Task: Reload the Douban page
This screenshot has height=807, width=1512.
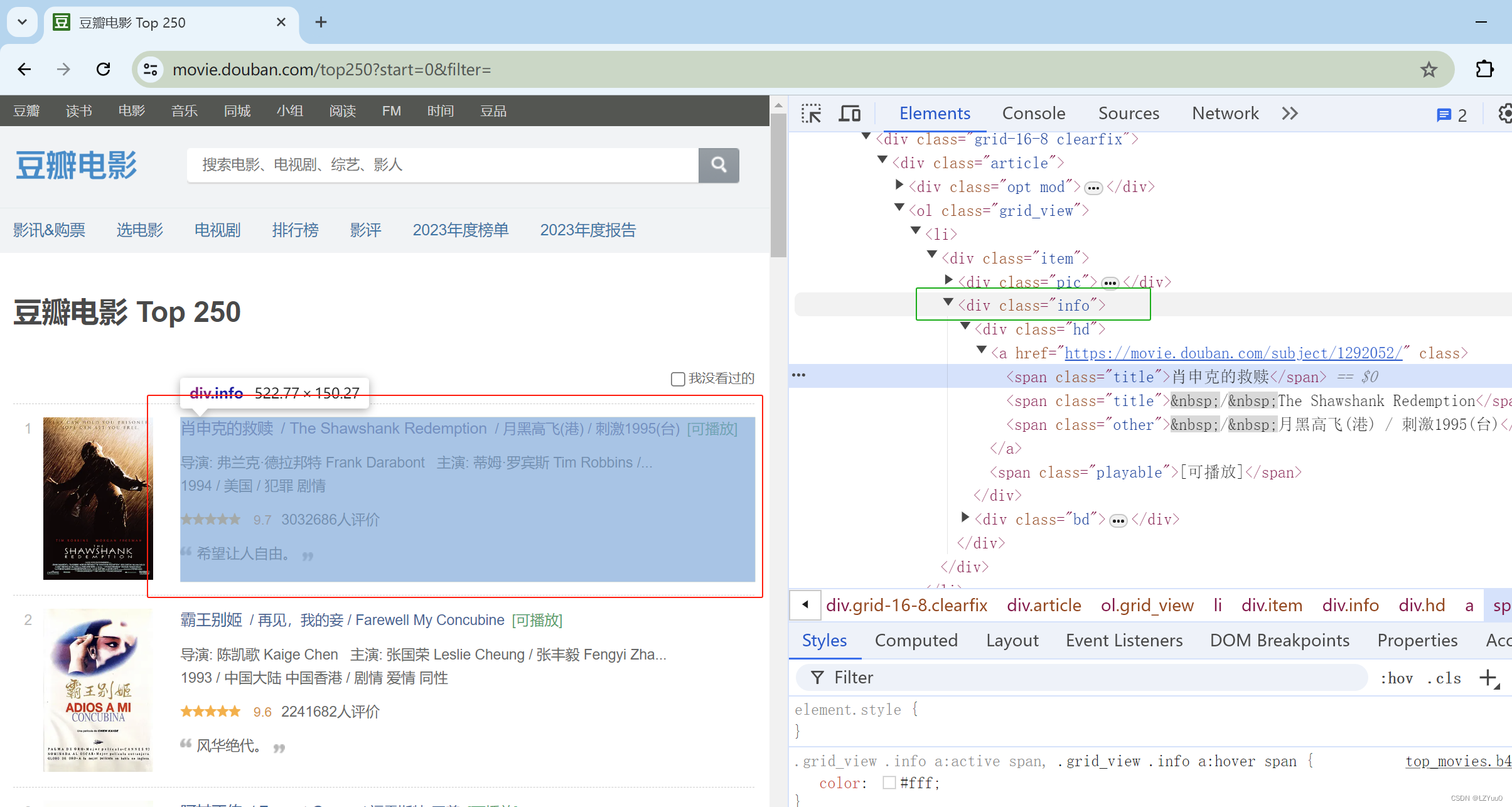Action: click(104, 69)
